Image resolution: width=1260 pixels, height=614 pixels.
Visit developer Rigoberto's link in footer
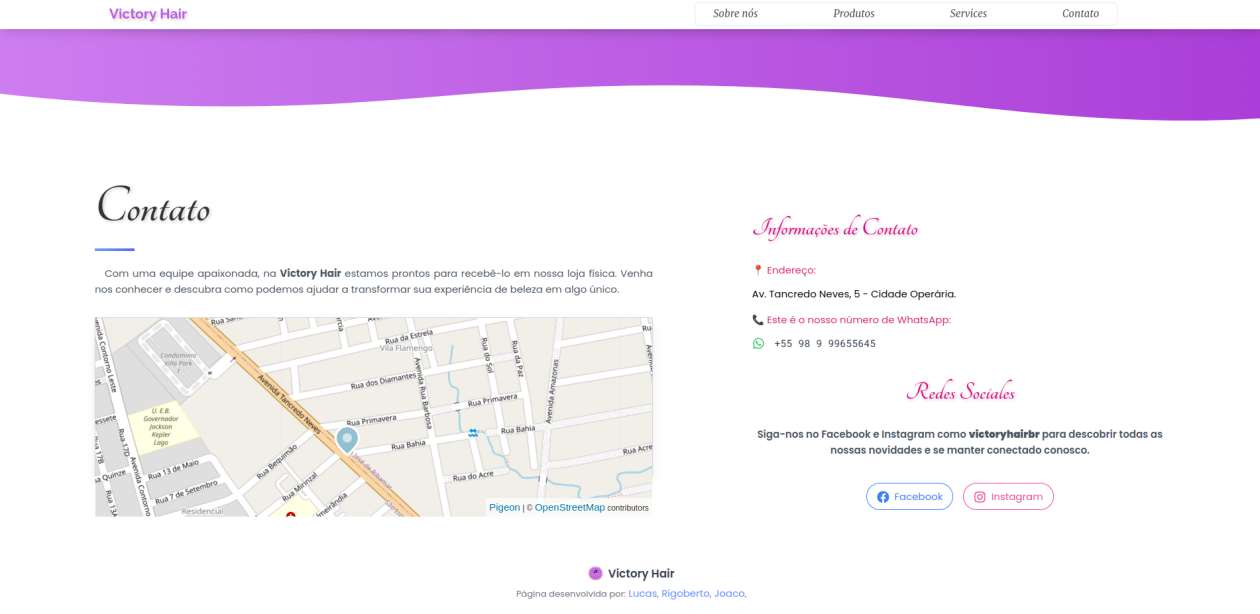click(685, 594)
